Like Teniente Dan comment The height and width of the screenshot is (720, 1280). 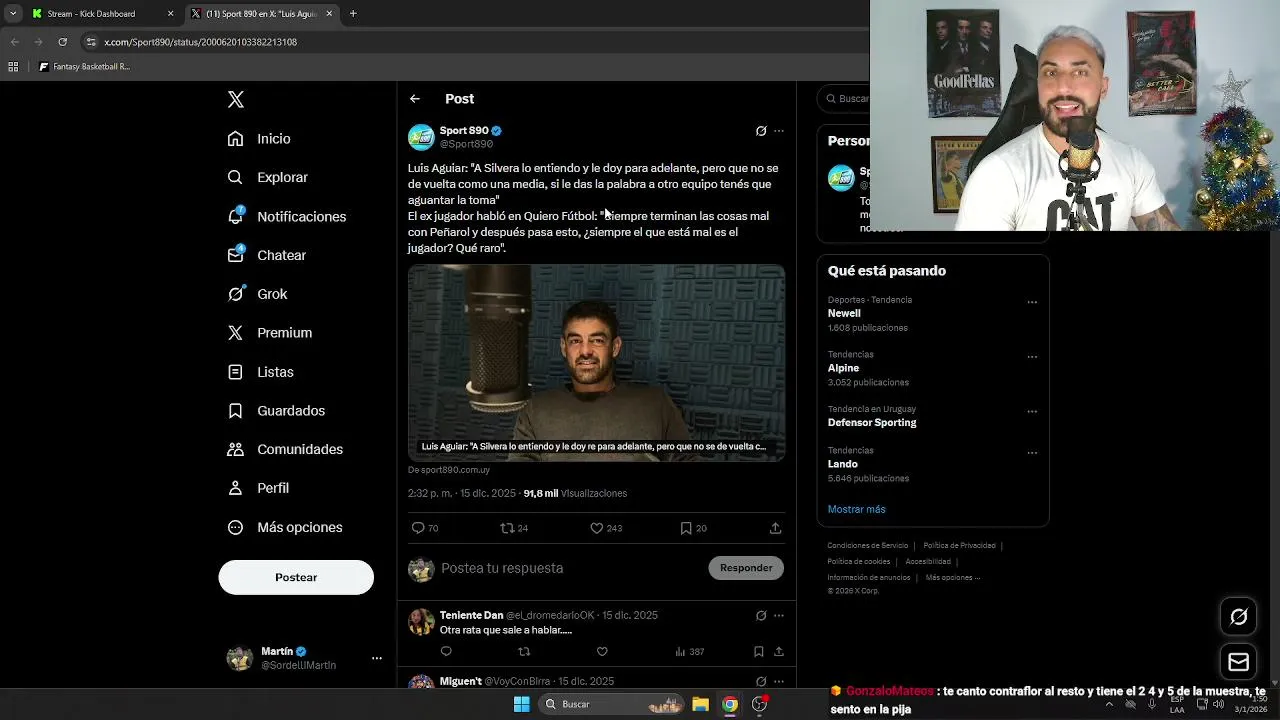click(x=602, y=651)
